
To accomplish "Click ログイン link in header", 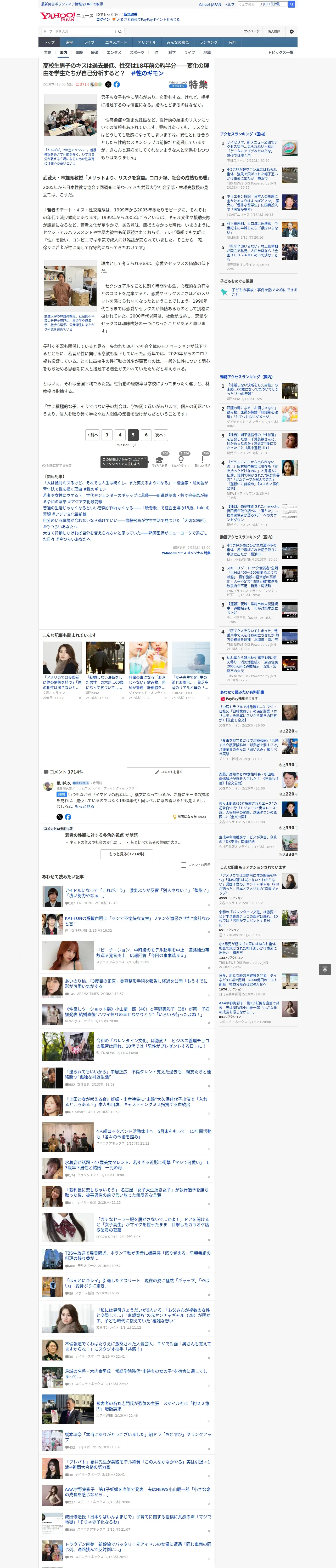I will pyautogui.click(x=103, y=20).
